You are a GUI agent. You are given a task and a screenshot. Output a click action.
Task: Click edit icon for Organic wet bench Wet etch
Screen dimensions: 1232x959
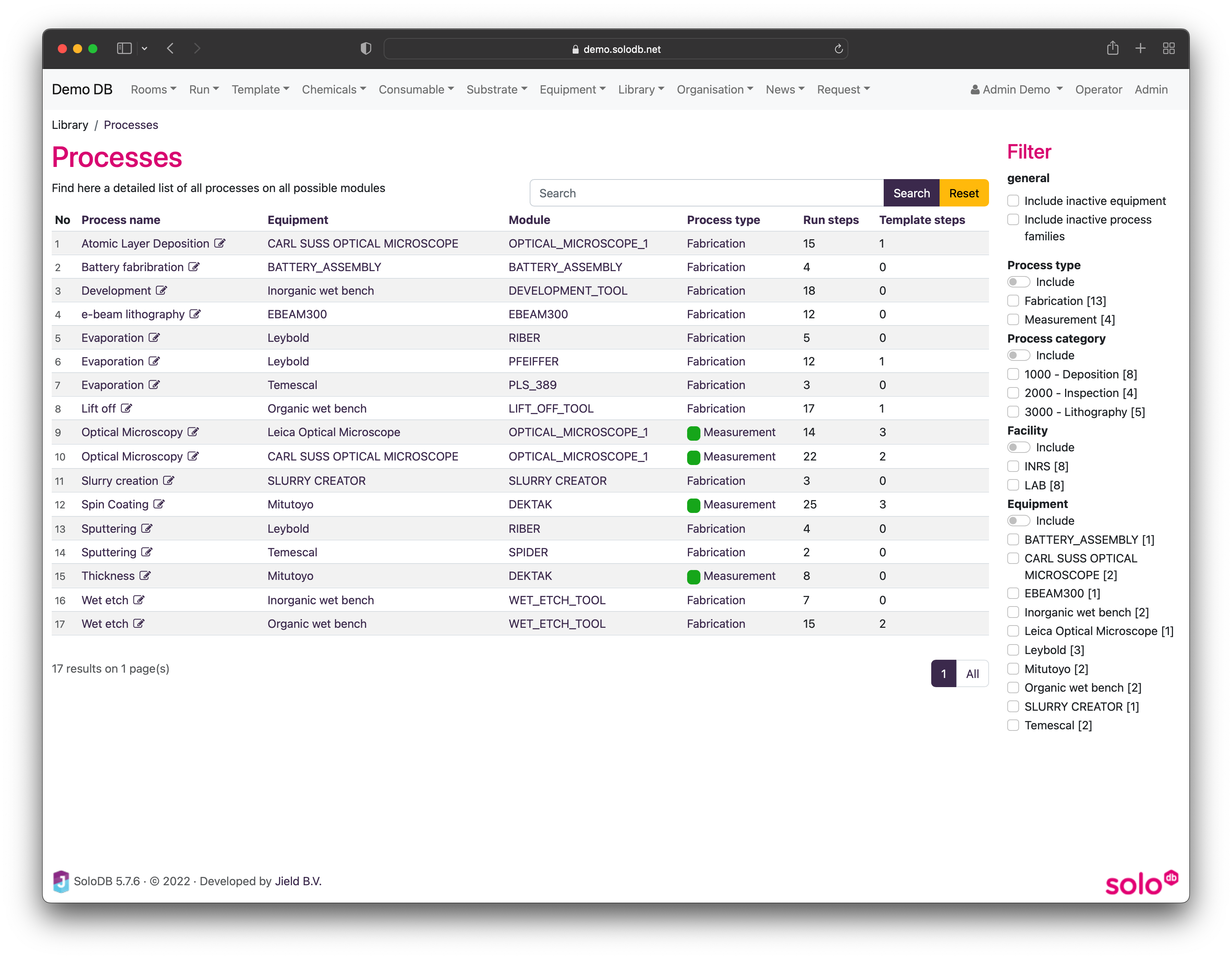pos(139,624)
